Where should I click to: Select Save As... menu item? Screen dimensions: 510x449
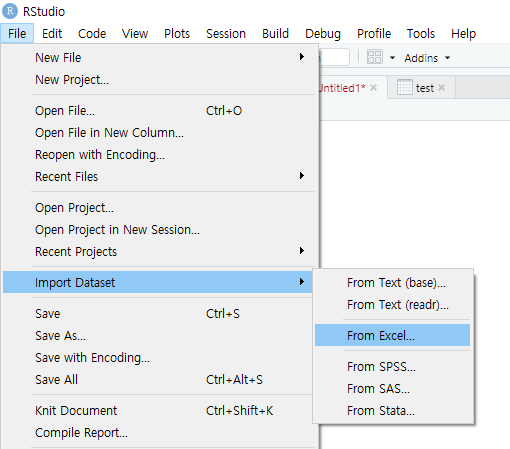click(x=158, y=335)
